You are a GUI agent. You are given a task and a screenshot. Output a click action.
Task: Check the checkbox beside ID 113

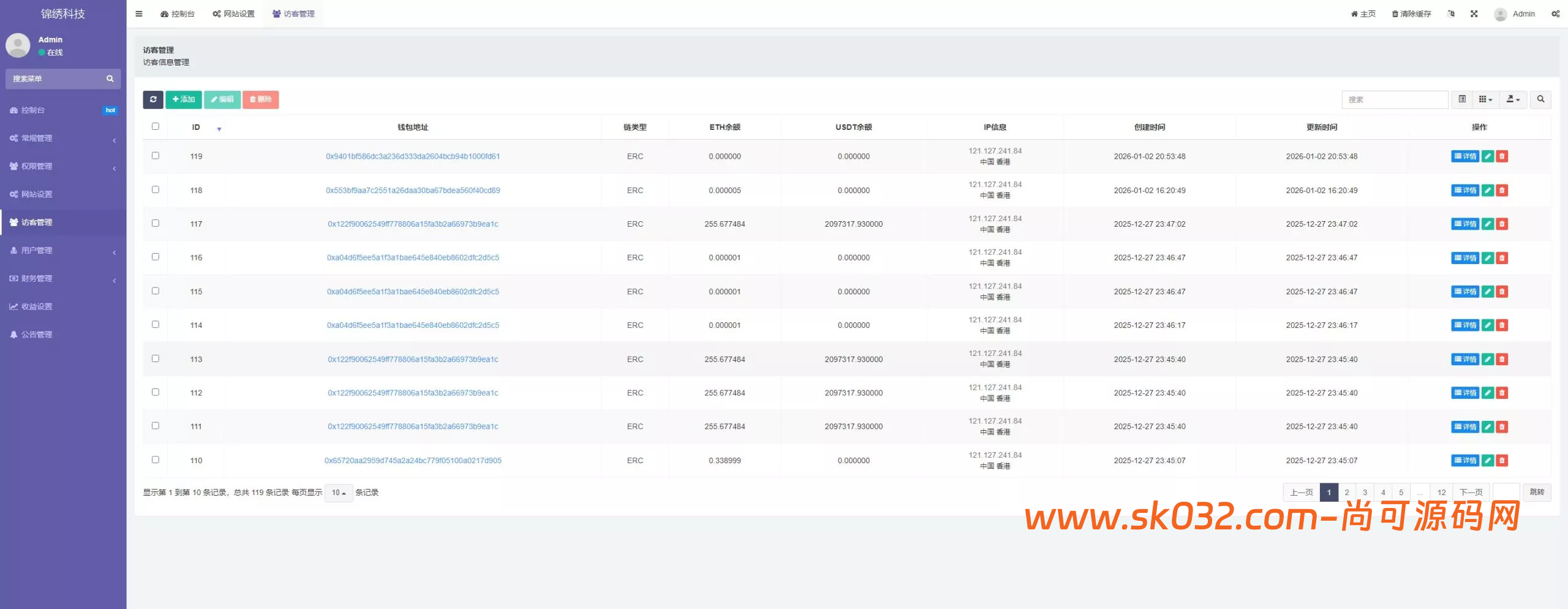tap(156, 358)
